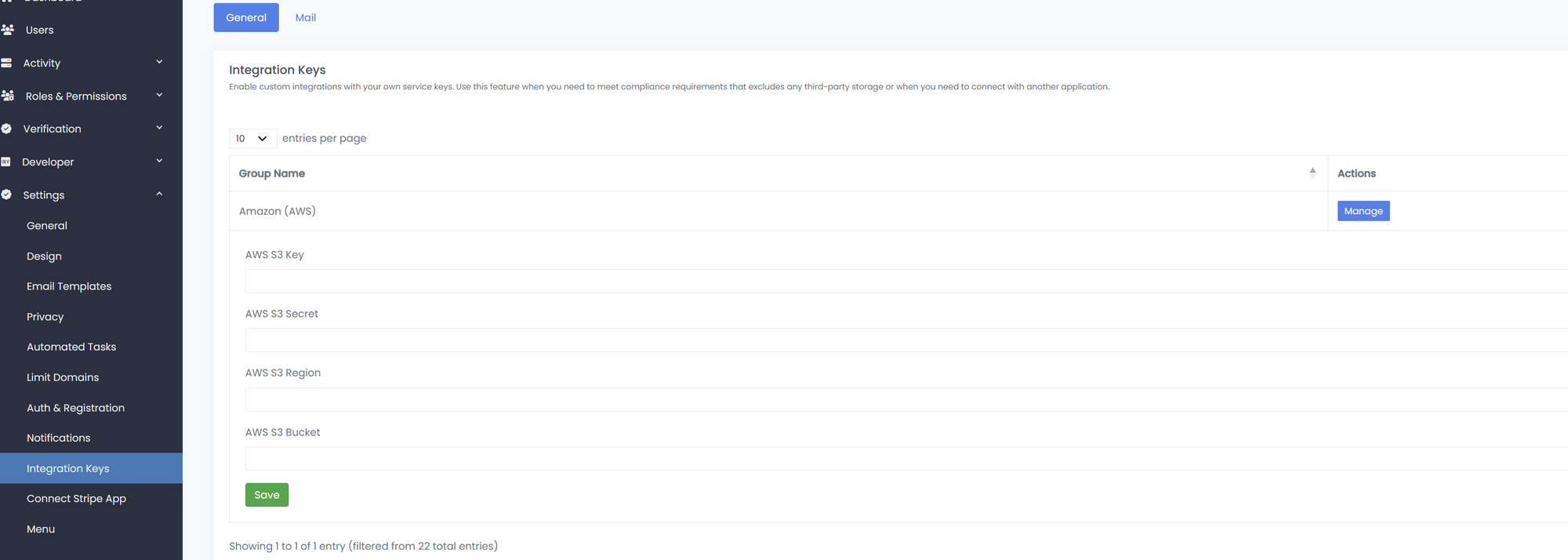Click the Roles & Permissions icon

pos(8,96)
